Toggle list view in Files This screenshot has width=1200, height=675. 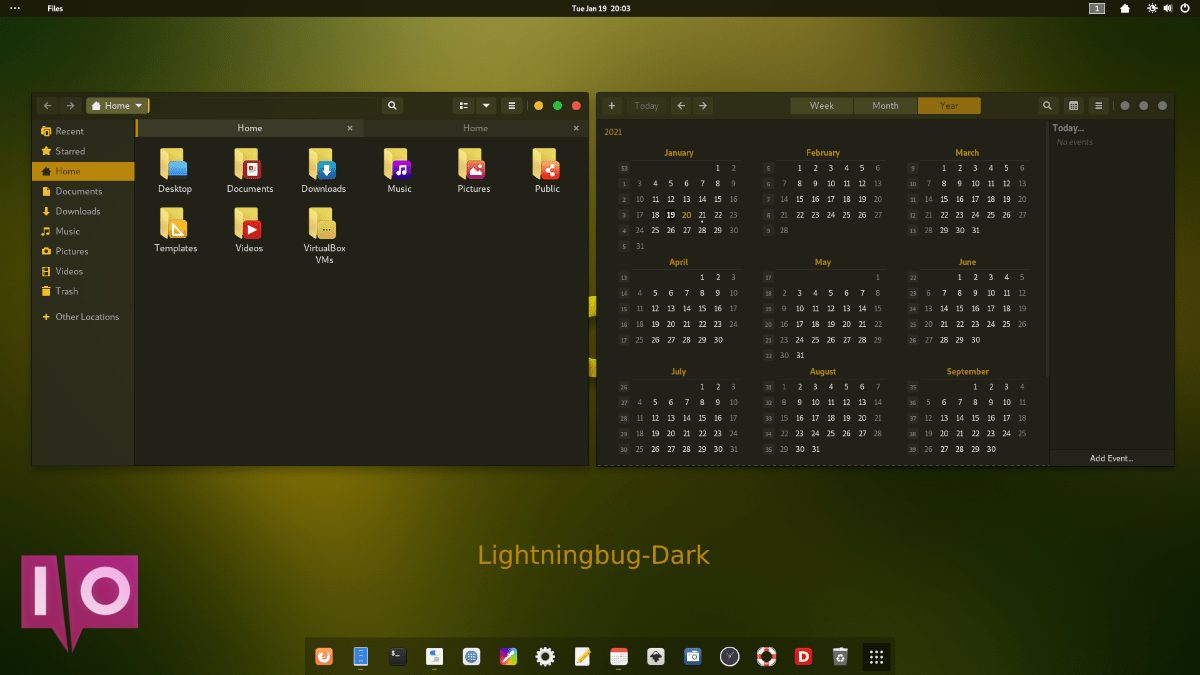[x=464, y=105]
